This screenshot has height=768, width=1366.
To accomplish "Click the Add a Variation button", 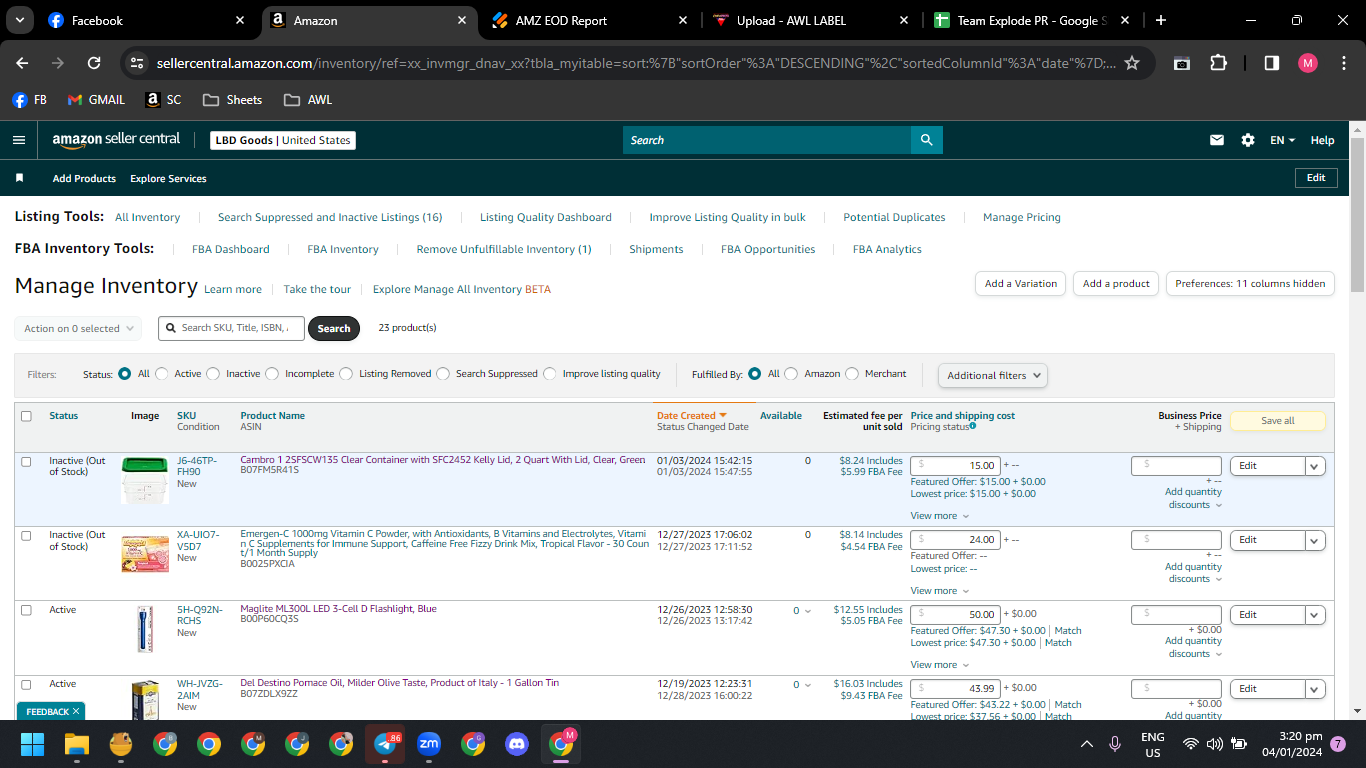I will coord(1020,284).
